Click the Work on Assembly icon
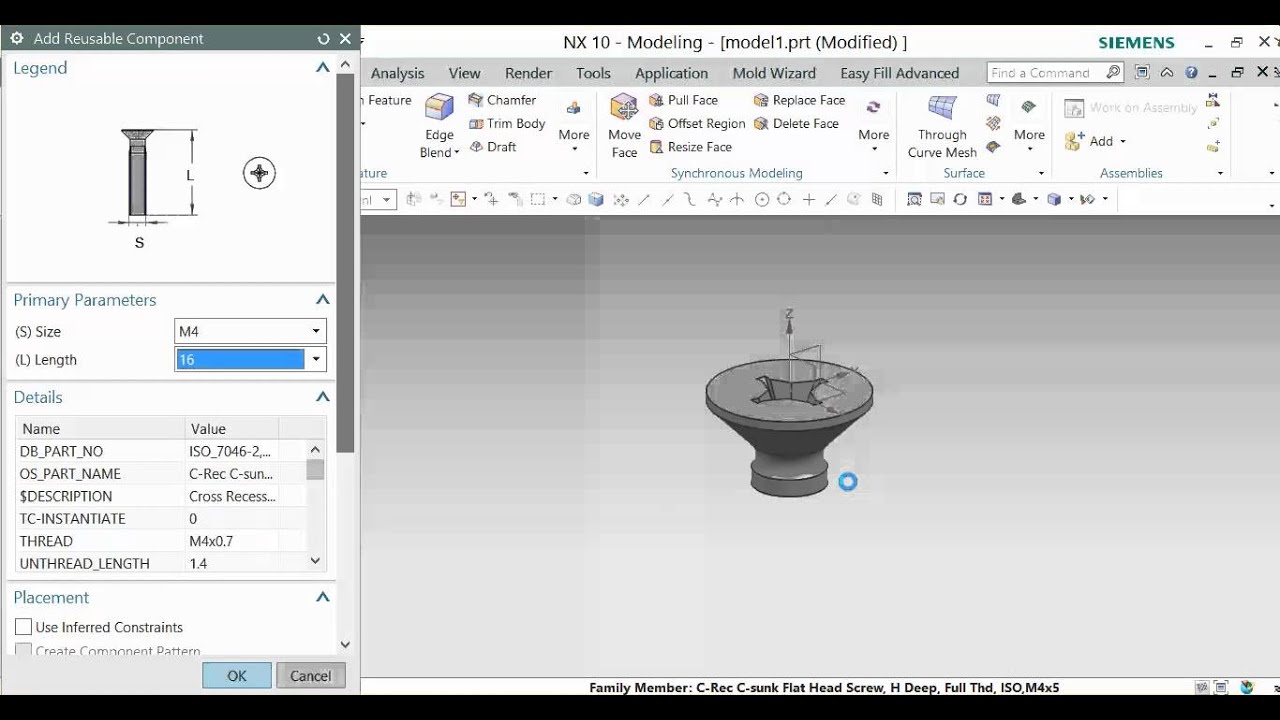Screen dimensions: 1280x720 (x=1074, y=108)
